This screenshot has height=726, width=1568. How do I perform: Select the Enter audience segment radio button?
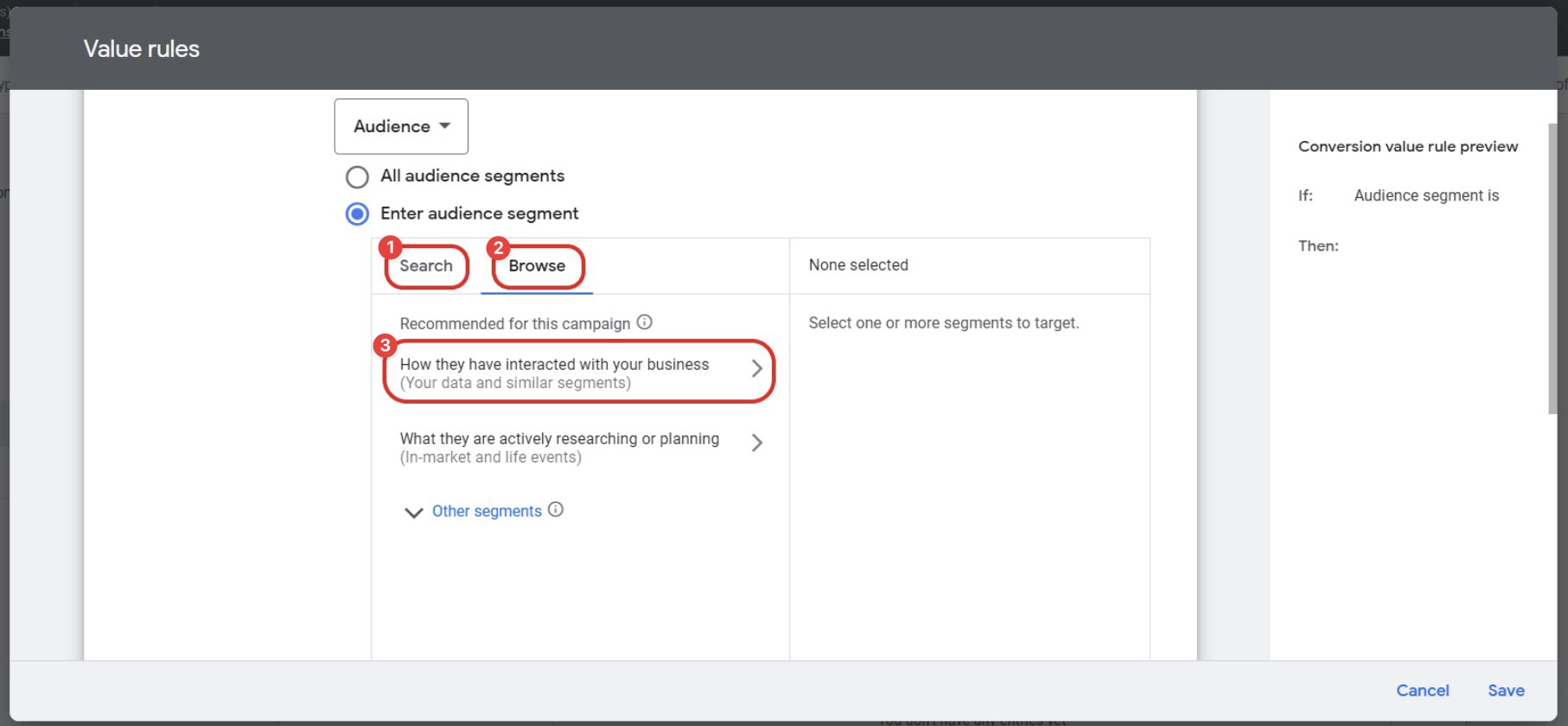(x=357, y=213)
